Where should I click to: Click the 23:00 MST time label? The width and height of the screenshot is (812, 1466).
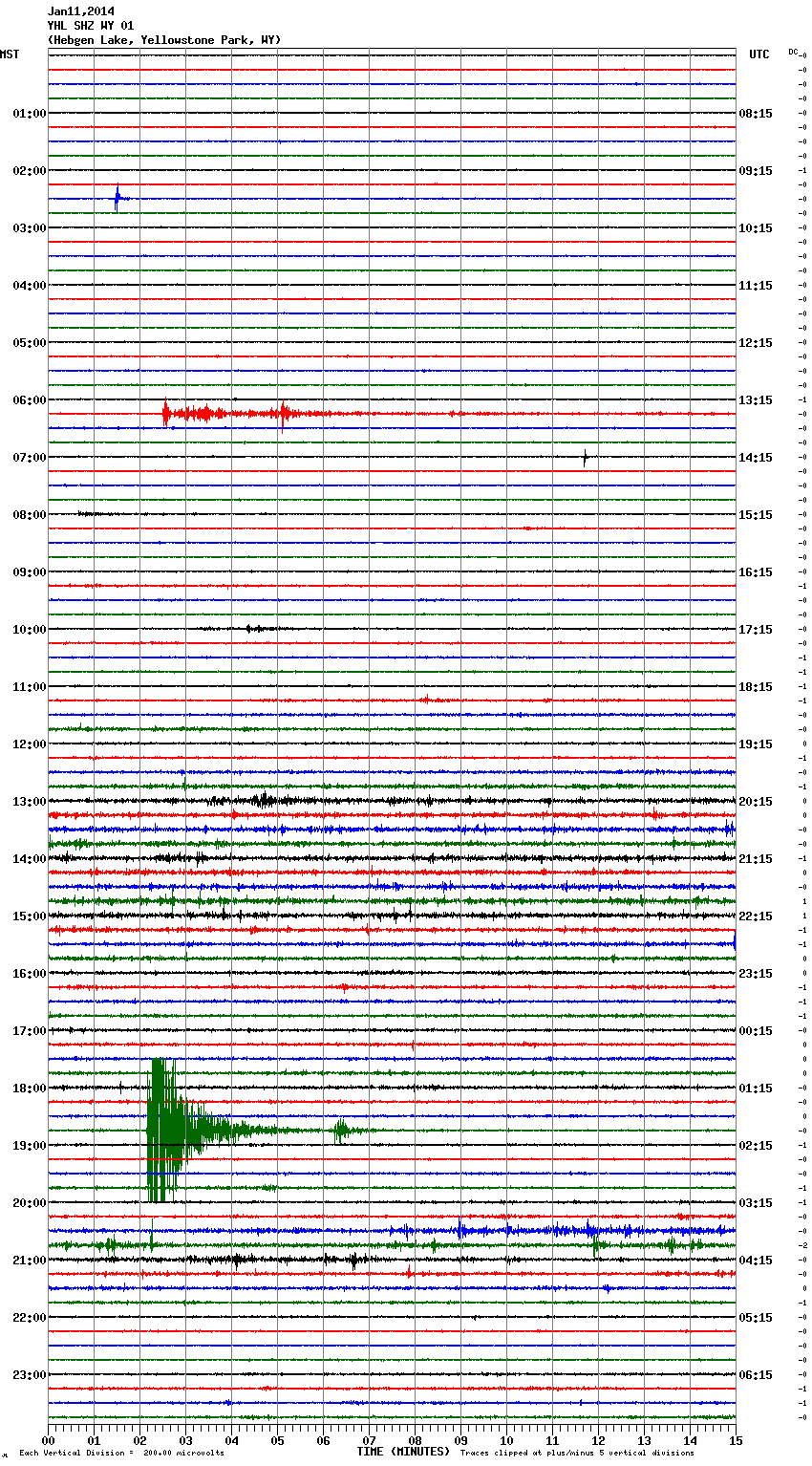click(30, 1375)
